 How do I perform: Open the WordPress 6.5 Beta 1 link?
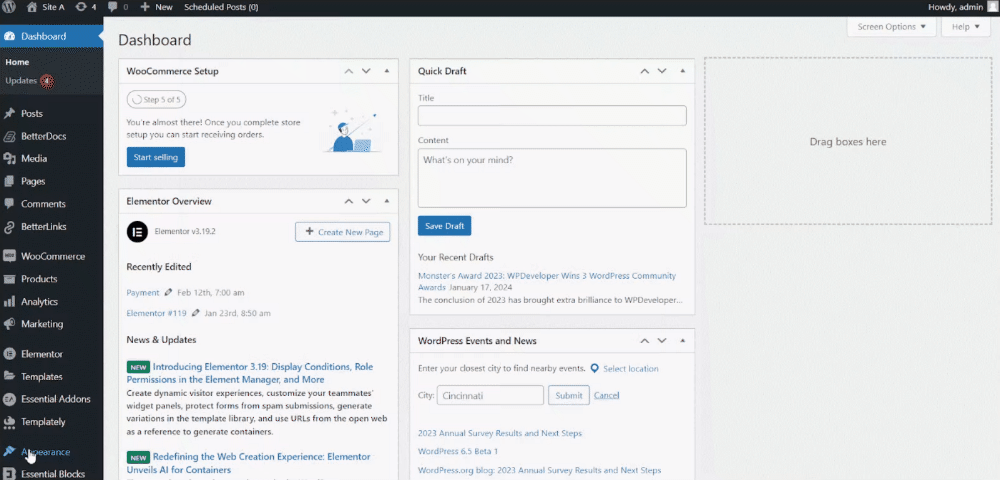coord(458,451)
